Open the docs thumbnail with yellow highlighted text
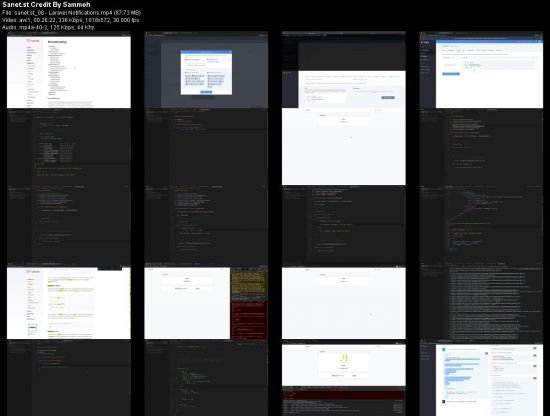The width and height of the screenshot is (550, 416). [x=69, y=301]
